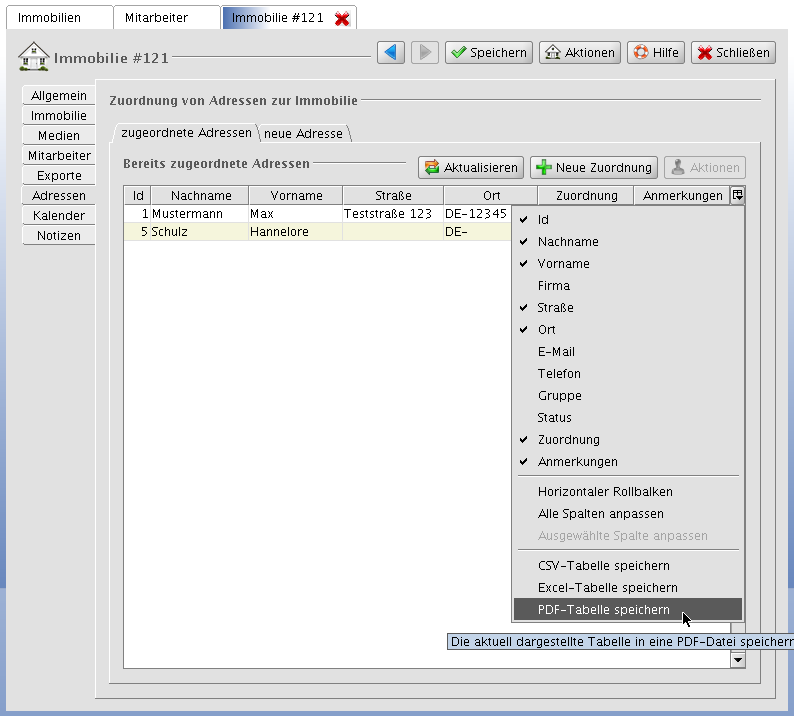Click the column chooser icon in table header
Image resolution: width=794 pixels, height=716 pixels.
click(738, 195)
